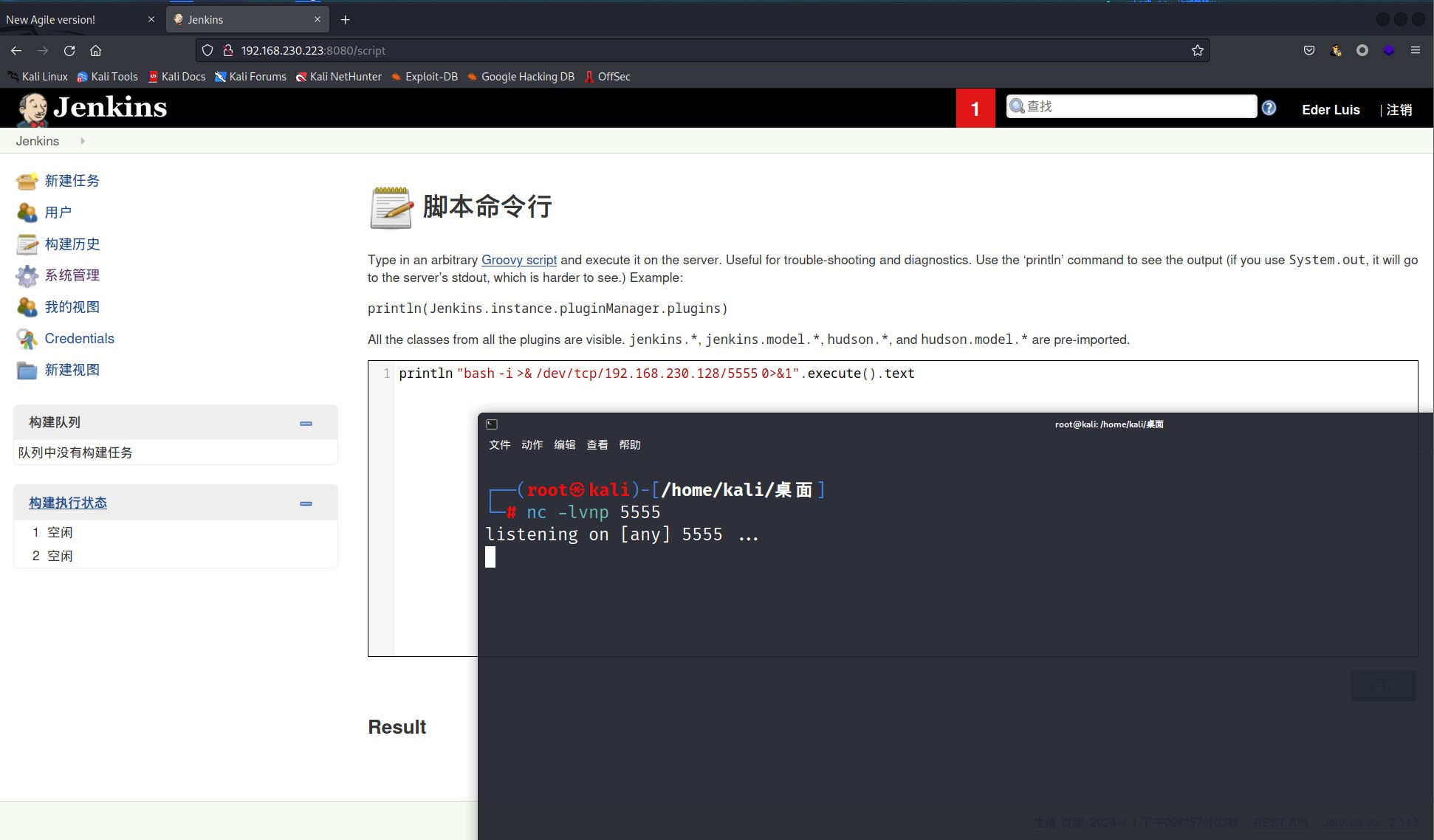This screenshot has height=840, width=1434.
Task: Open the 构建历史 build history icon
Action: (27, 244)
